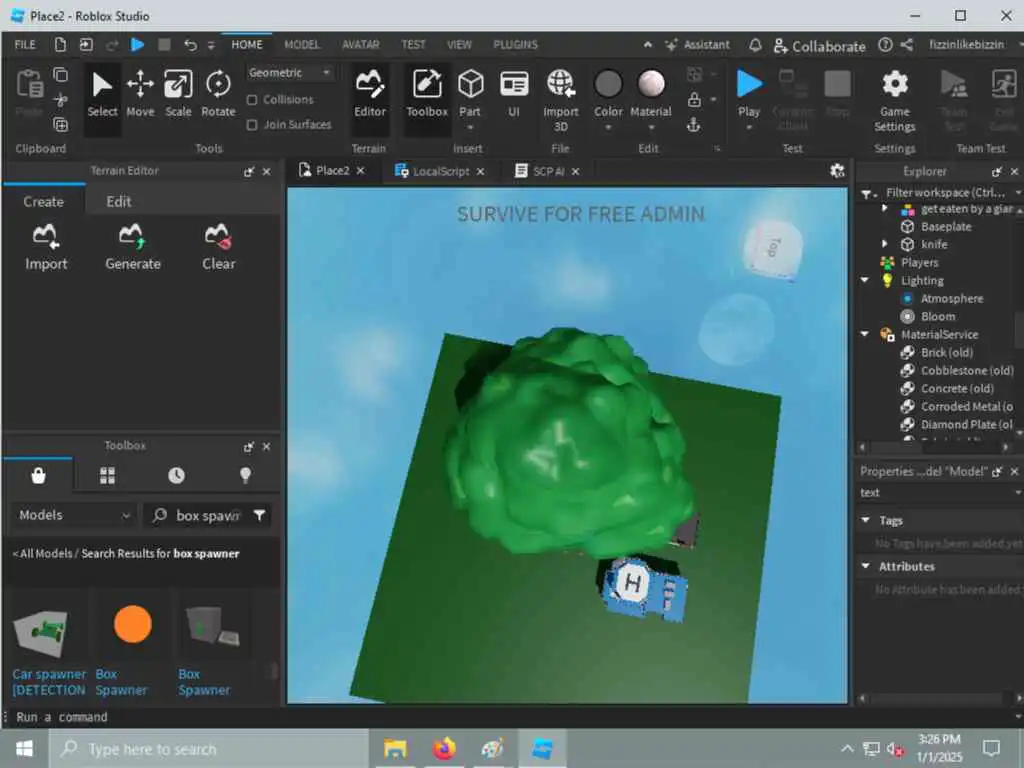
Task: Select the orange Box Spawner thumbnail
Action: pos(133,624)
